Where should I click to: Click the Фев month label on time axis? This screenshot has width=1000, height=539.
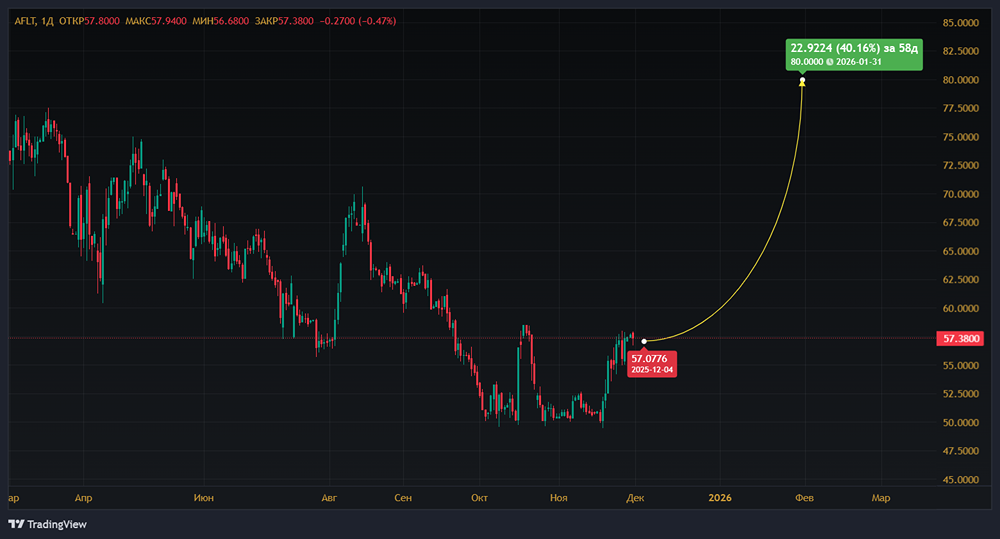(802, 497)
